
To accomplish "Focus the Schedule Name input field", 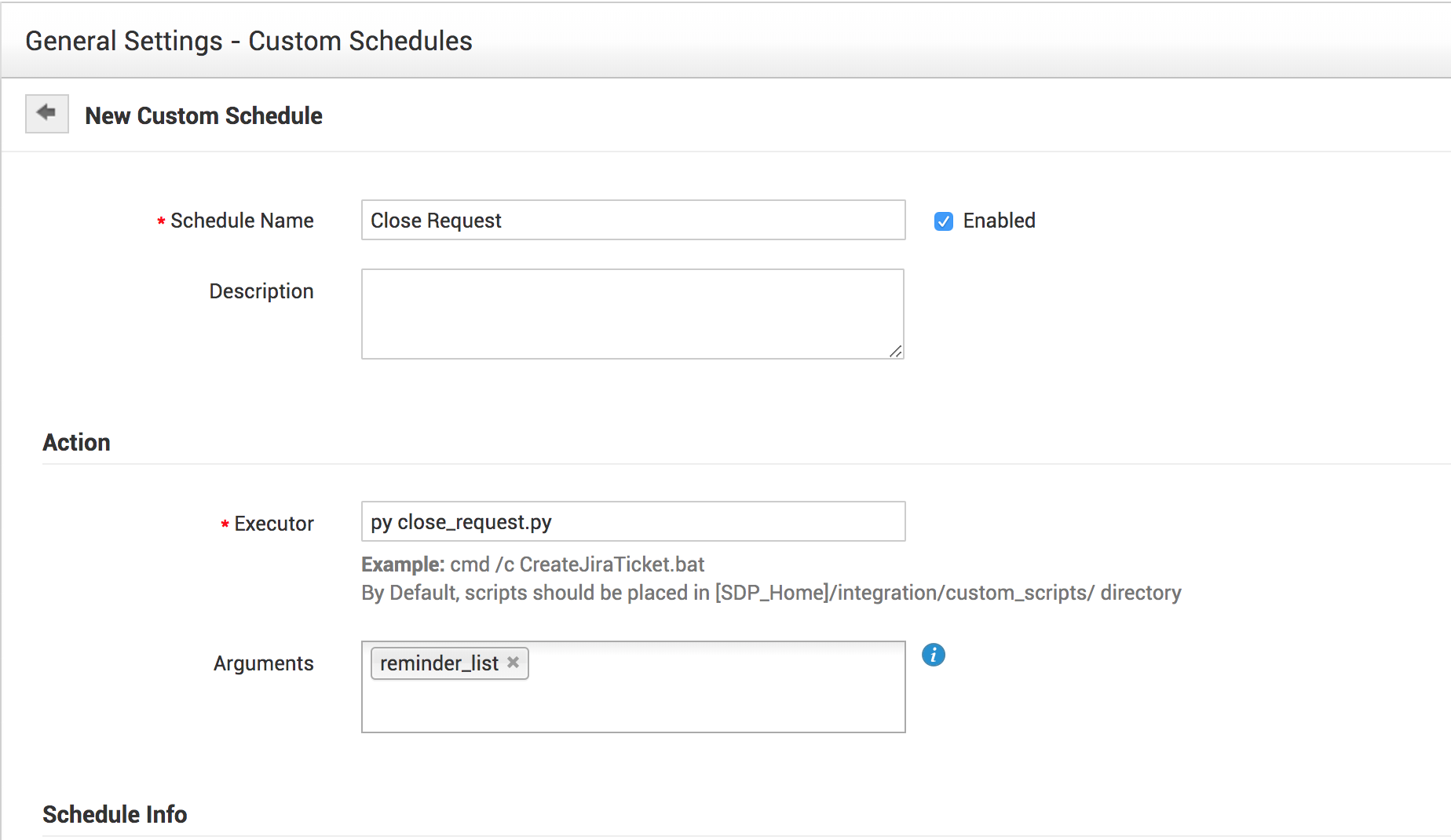I will [x=633, y=221].
